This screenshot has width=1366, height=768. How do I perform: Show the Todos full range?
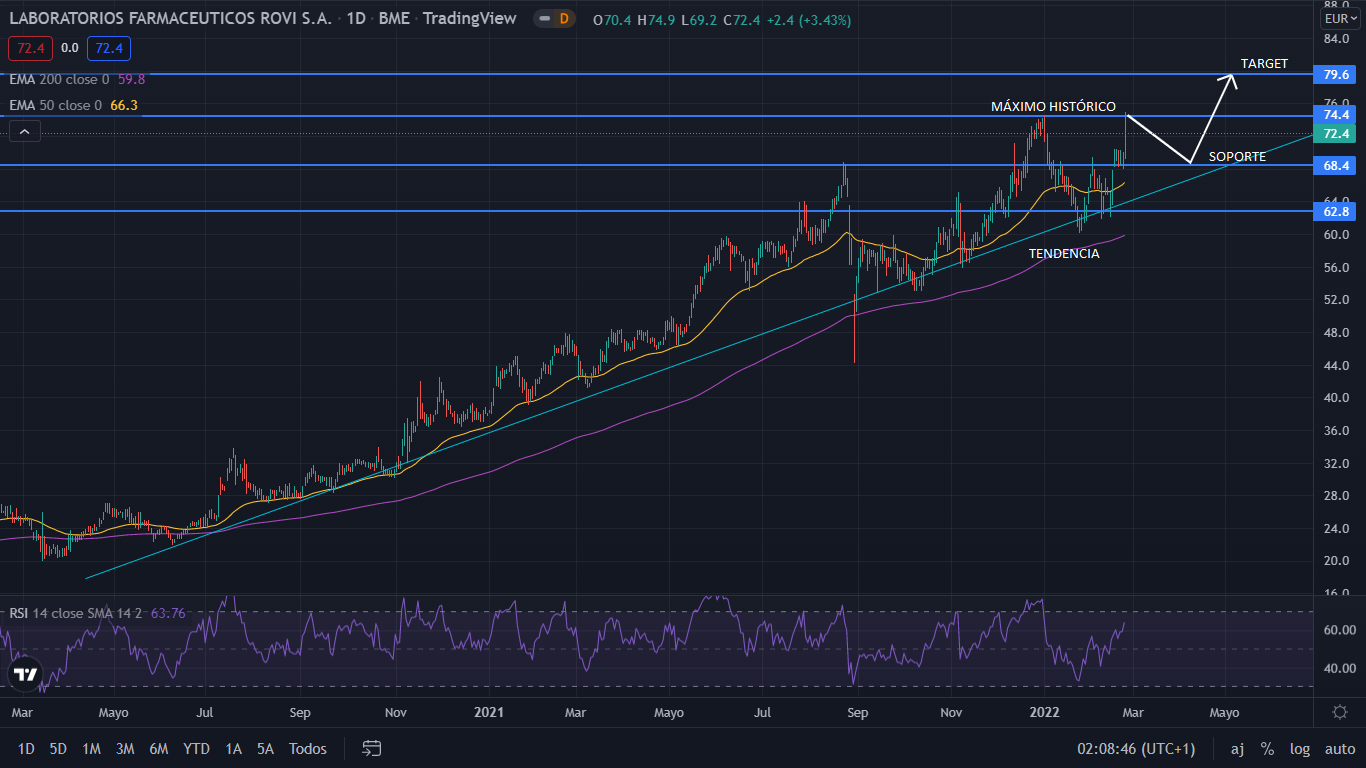[x=307, y=748]
